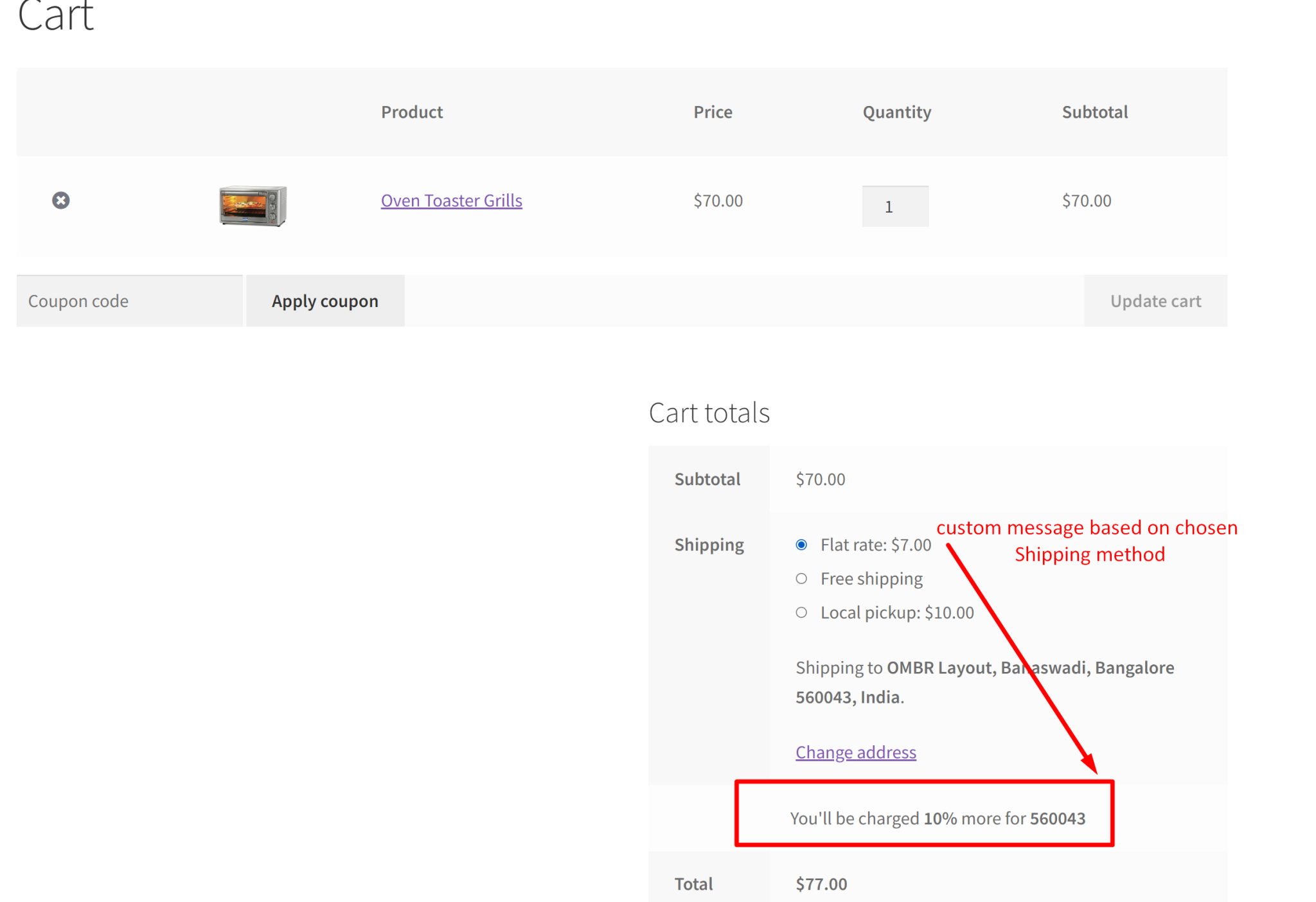This screenshot has width=1316, height=902.
Task: Click the Update cart button
Action: 1155,300
